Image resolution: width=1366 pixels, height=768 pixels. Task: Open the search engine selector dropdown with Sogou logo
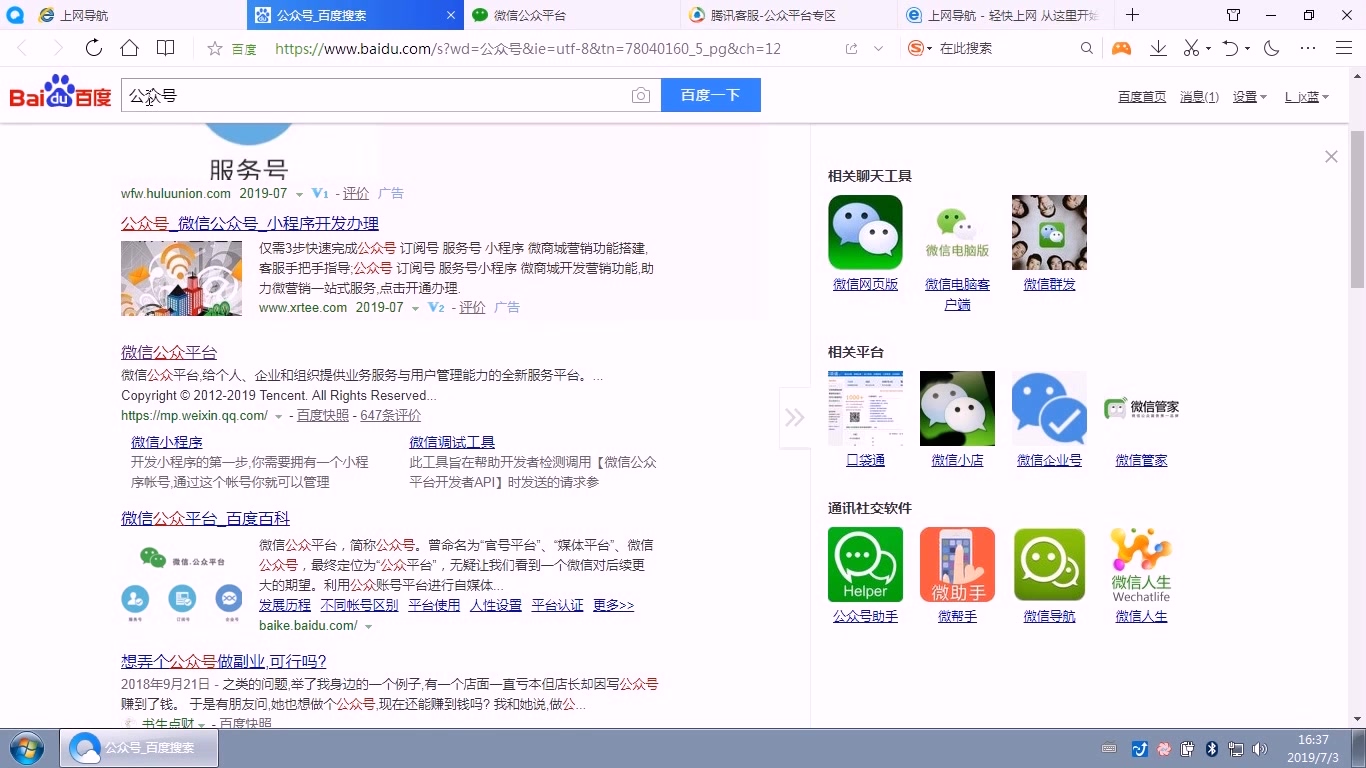pos(920,48)
